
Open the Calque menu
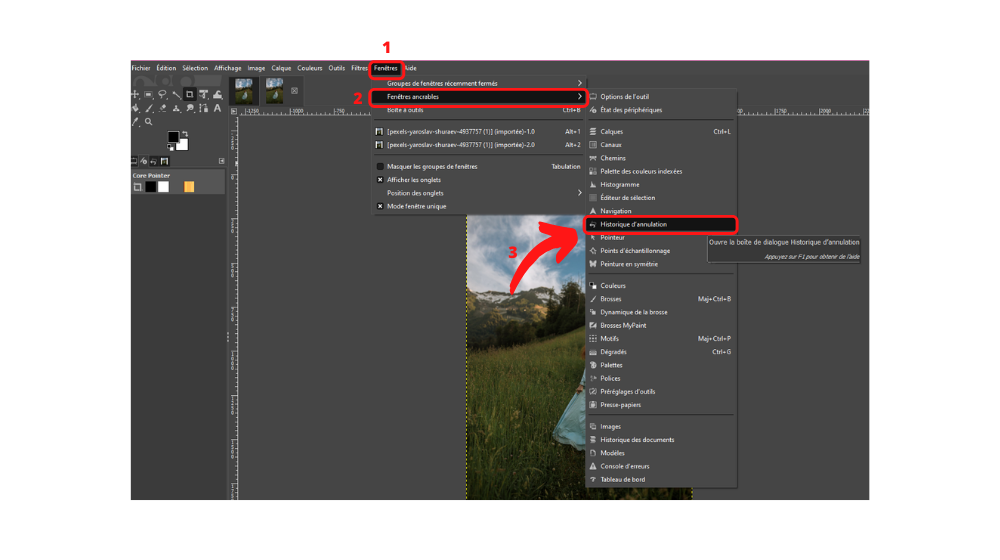tap(281, 68)
